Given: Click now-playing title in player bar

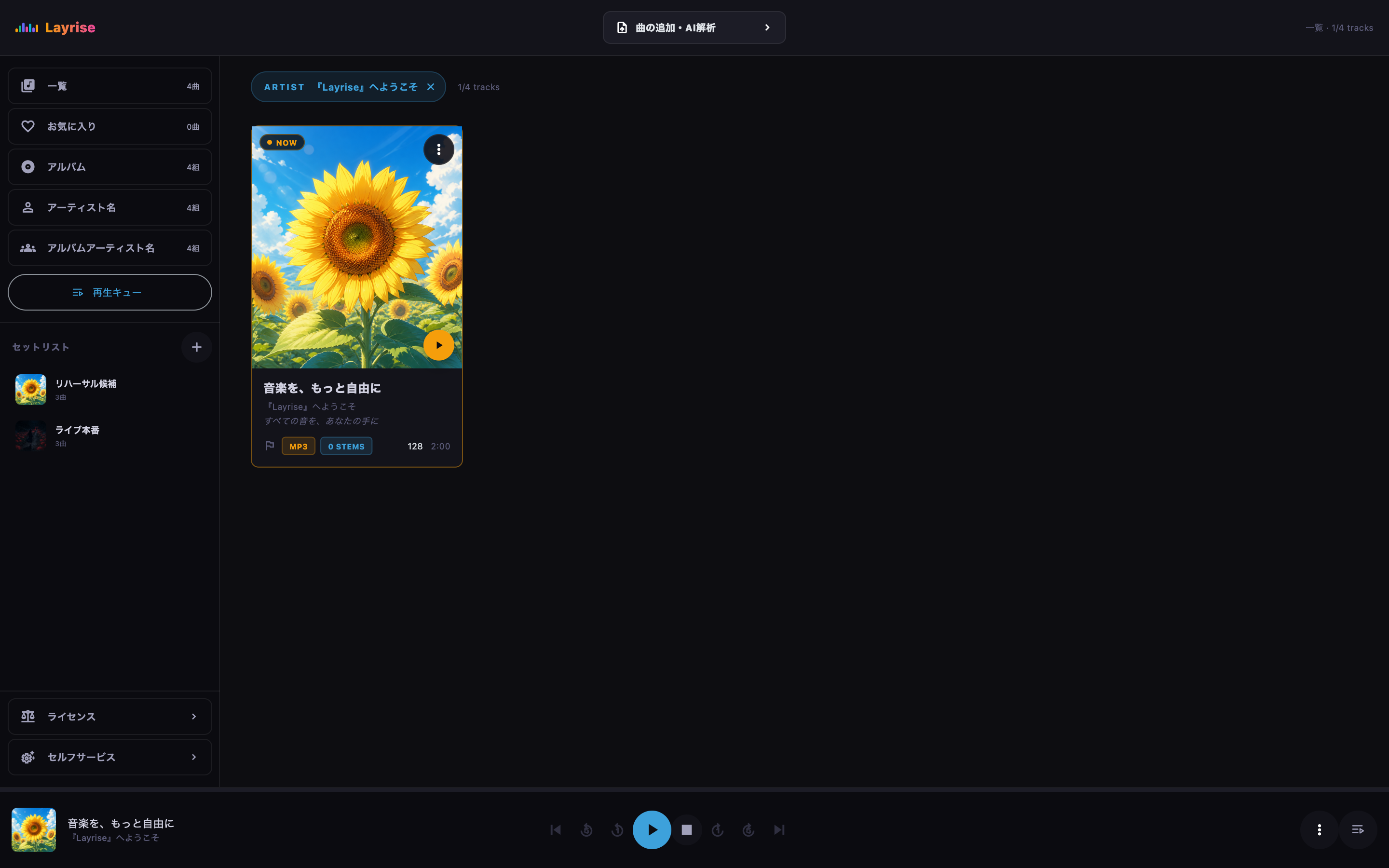Looking at the screenshot, I should (121, 823).
